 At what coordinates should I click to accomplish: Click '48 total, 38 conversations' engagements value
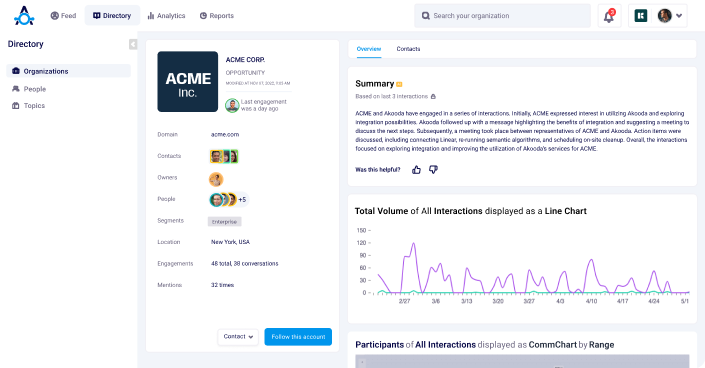coord(245,264)
